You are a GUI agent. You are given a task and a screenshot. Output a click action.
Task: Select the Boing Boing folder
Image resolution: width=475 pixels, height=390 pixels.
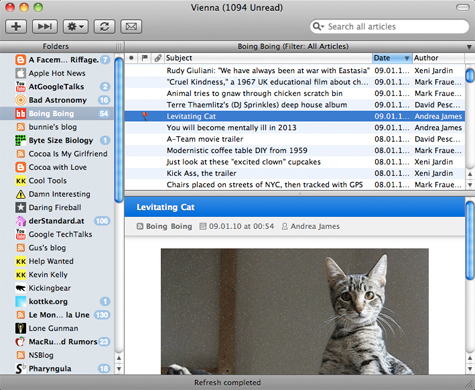pos(57,114)
